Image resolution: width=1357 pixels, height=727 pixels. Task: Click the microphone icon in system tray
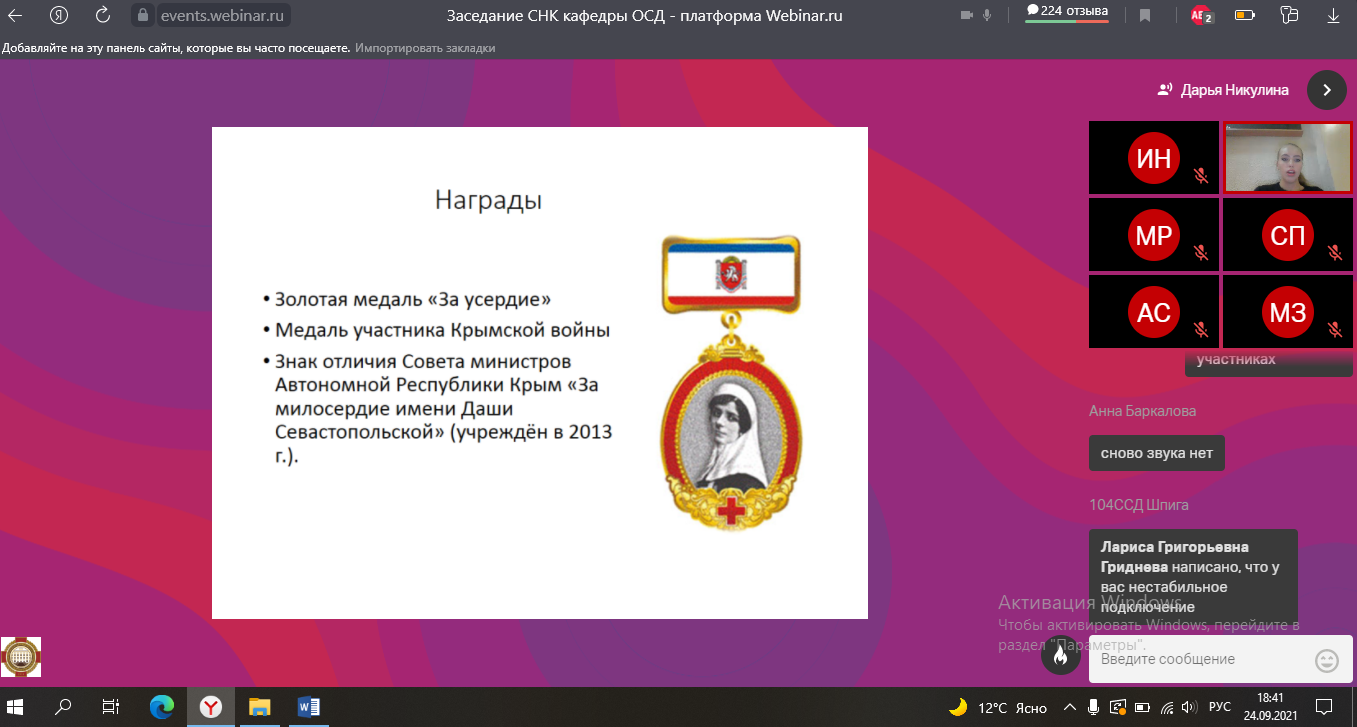pos(1095,707)
